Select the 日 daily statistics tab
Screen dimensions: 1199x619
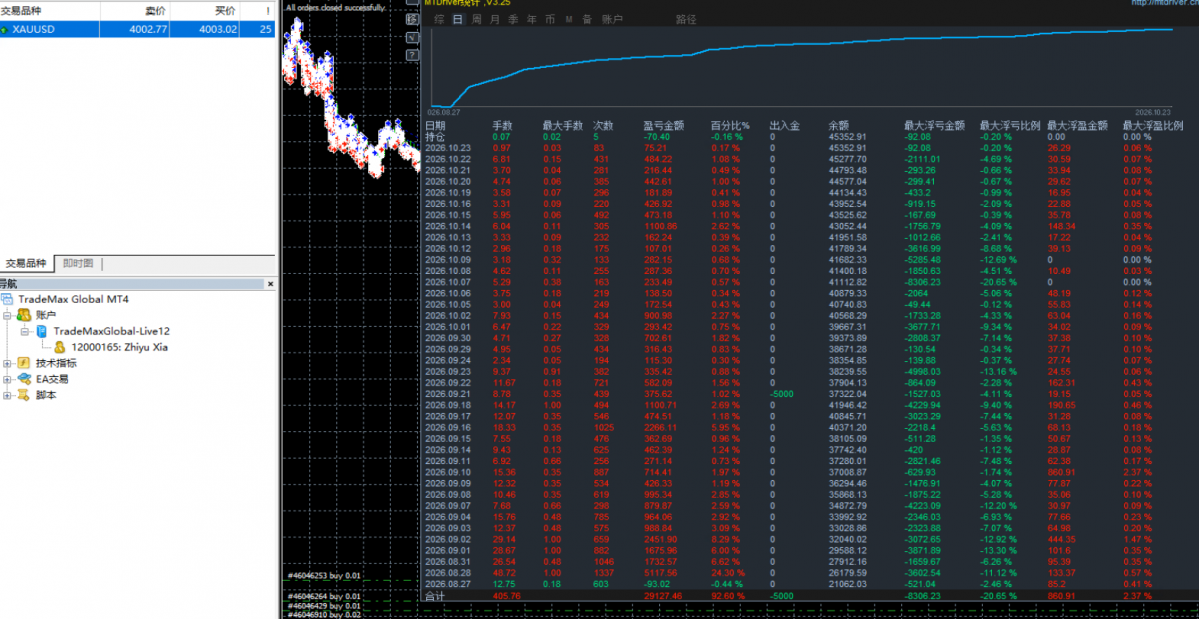[x=458, y=19]
